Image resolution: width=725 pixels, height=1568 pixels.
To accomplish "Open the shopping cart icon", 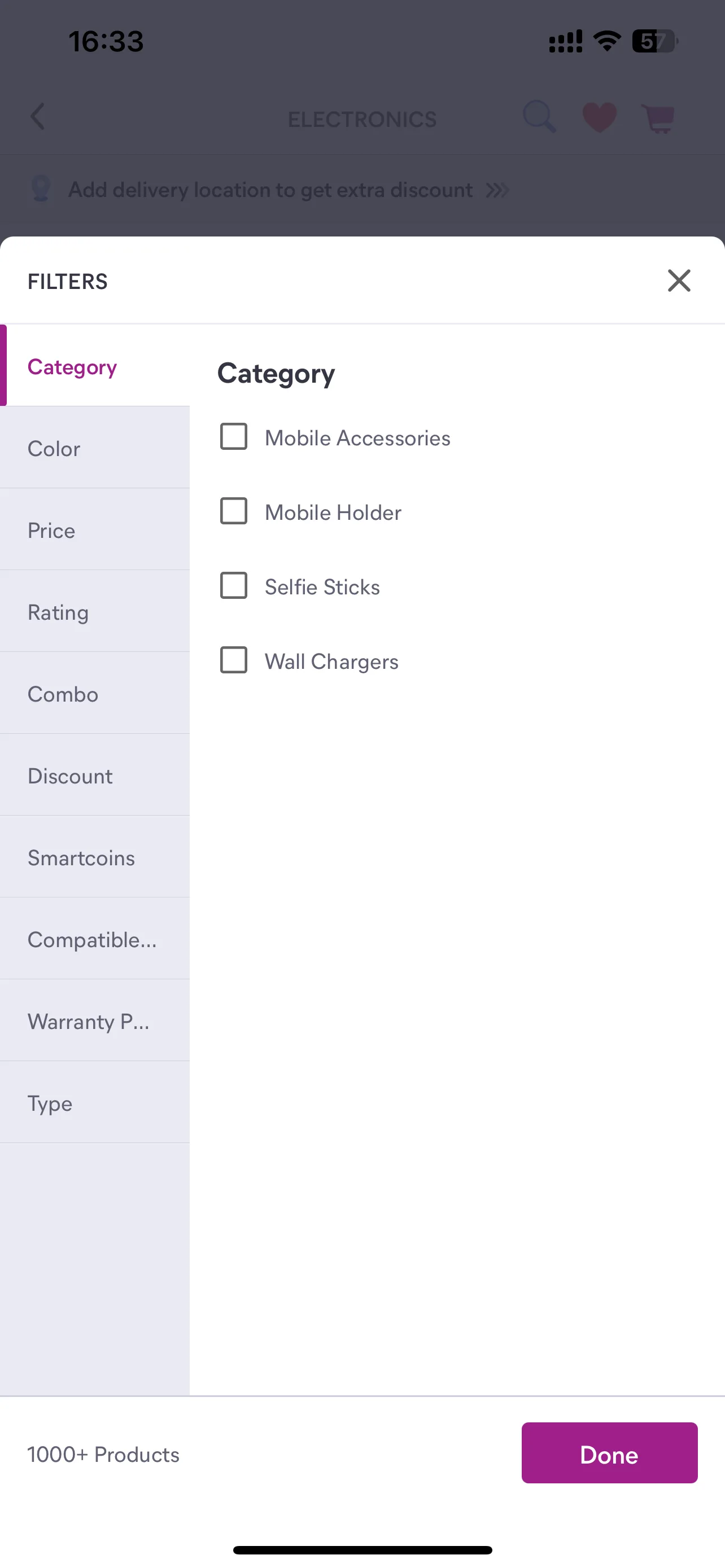I will tap(658, 118).
